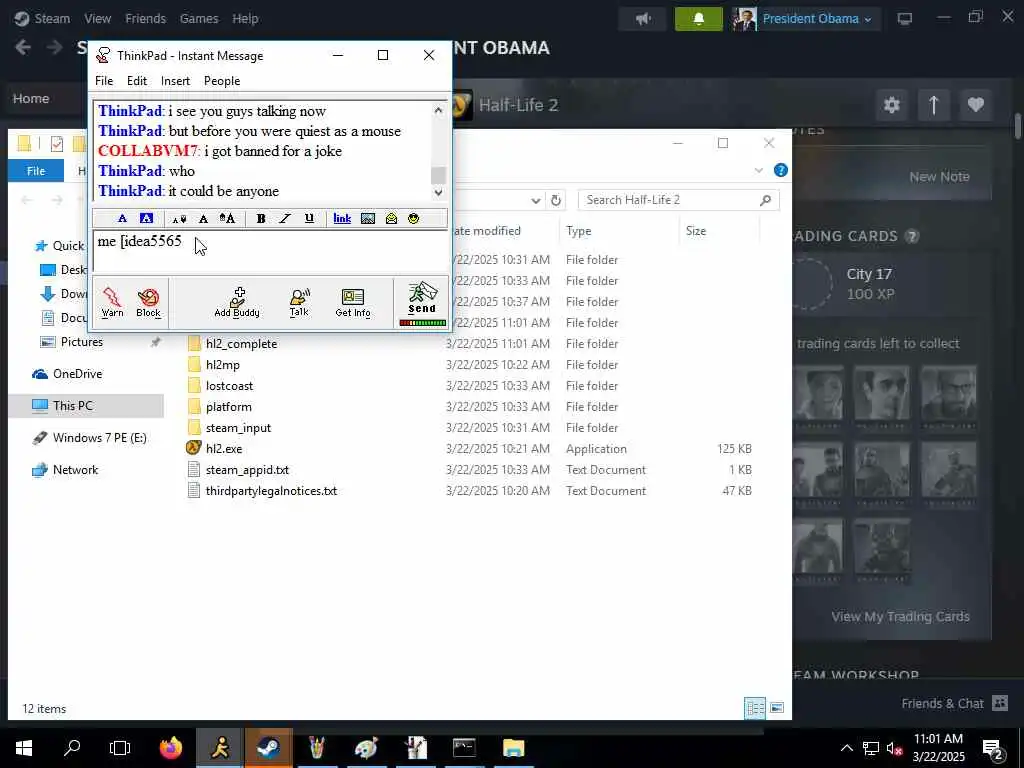Image resolution: width=1024 pixels, height=768 pixels.
Task: Click New Note in Steam notes
Action: (x=939, y=176)
